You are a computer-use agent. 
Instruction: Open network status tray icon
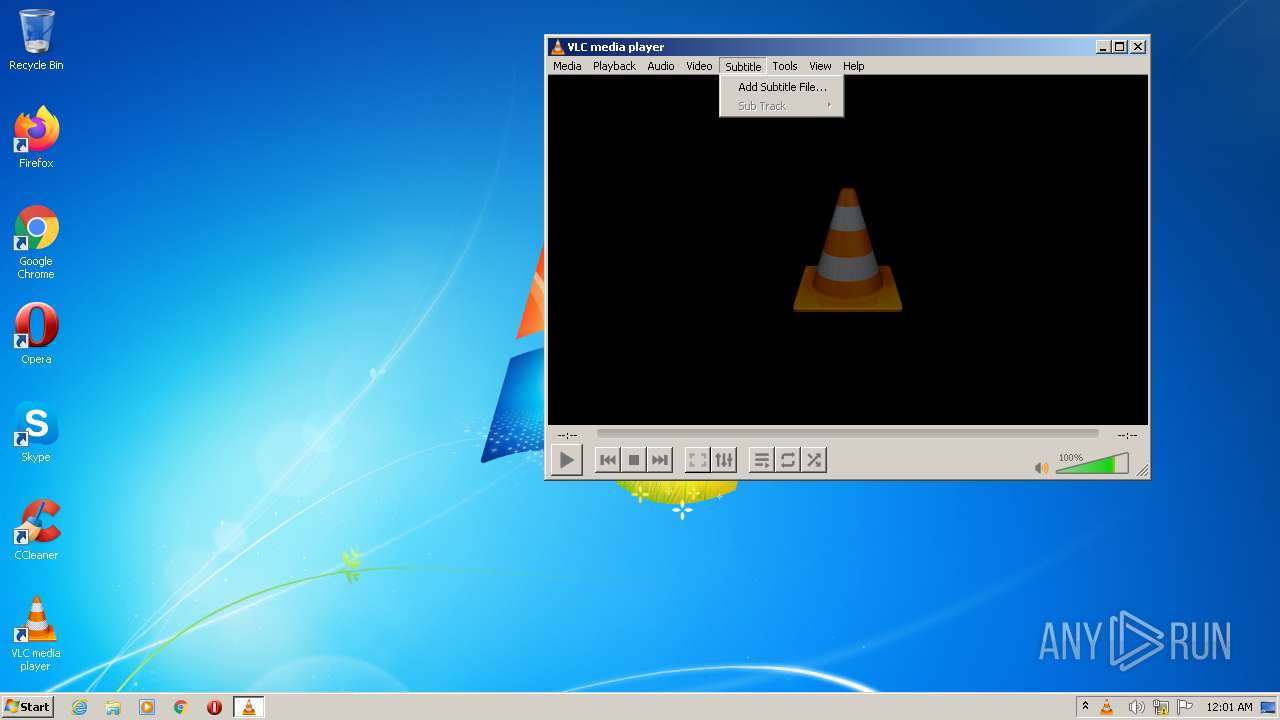(x=1161, y=707)
